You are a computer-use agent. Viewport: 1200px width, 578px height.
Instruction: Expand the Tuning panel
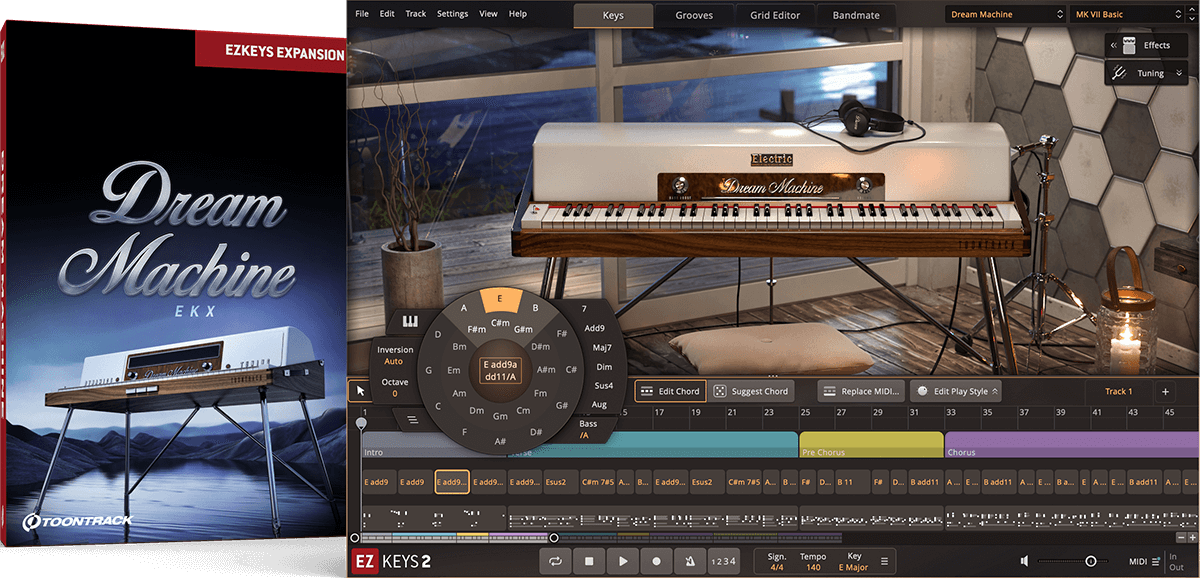pos(1180,73)
